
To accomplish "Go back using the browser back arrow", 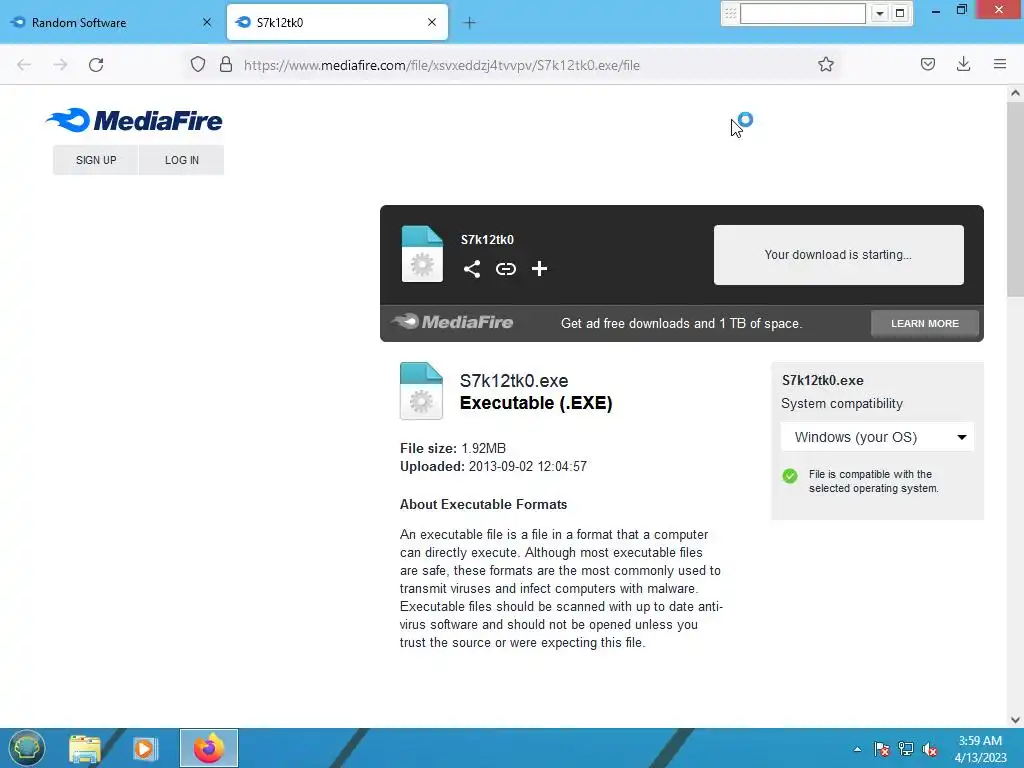I will point(24,65).
